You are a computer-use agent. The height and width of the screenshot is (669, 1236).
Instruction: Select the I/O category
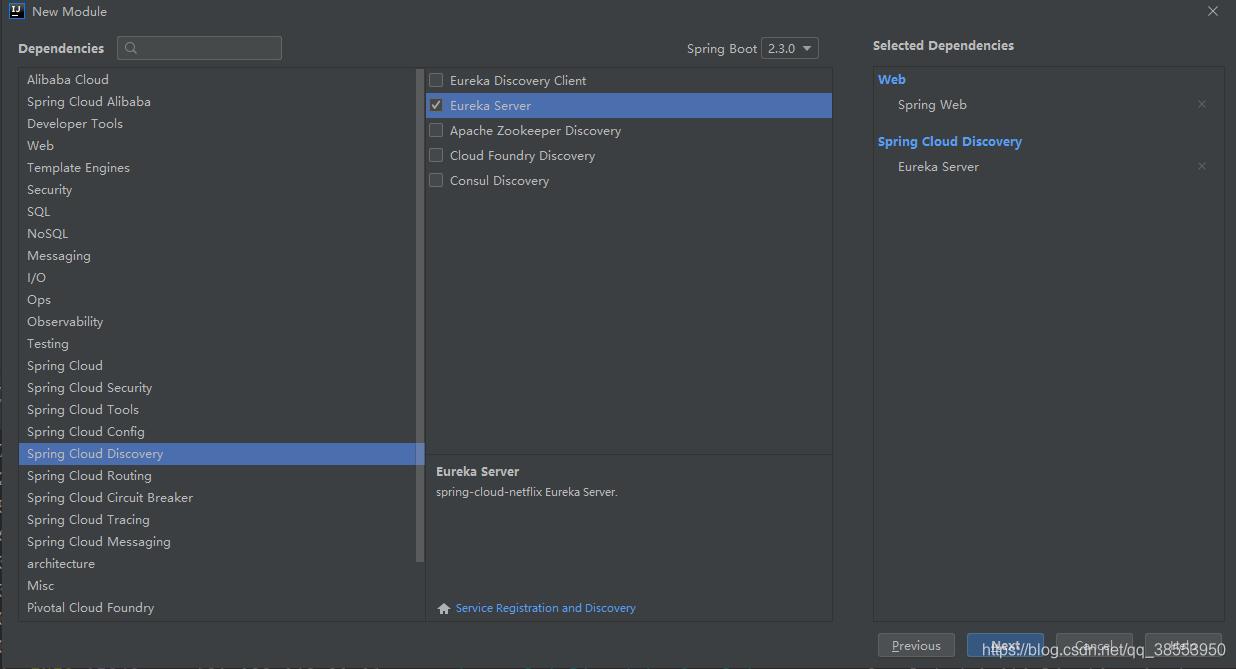click(217, 278)
